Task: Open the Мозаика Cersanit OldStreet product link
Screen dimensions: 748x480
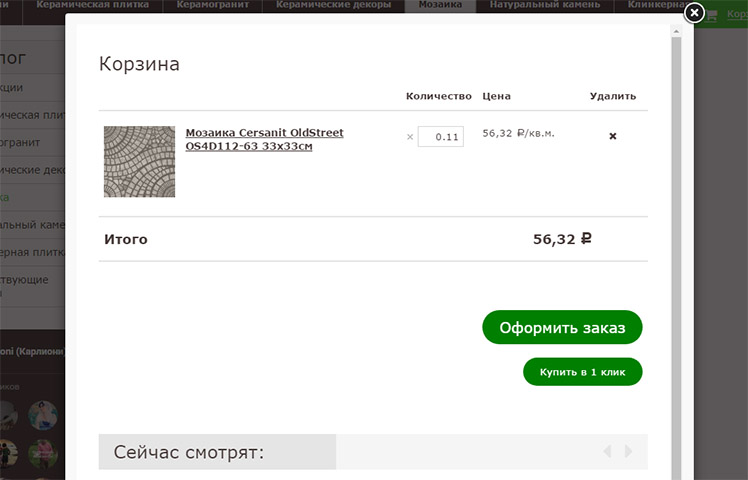Action: 264,139
